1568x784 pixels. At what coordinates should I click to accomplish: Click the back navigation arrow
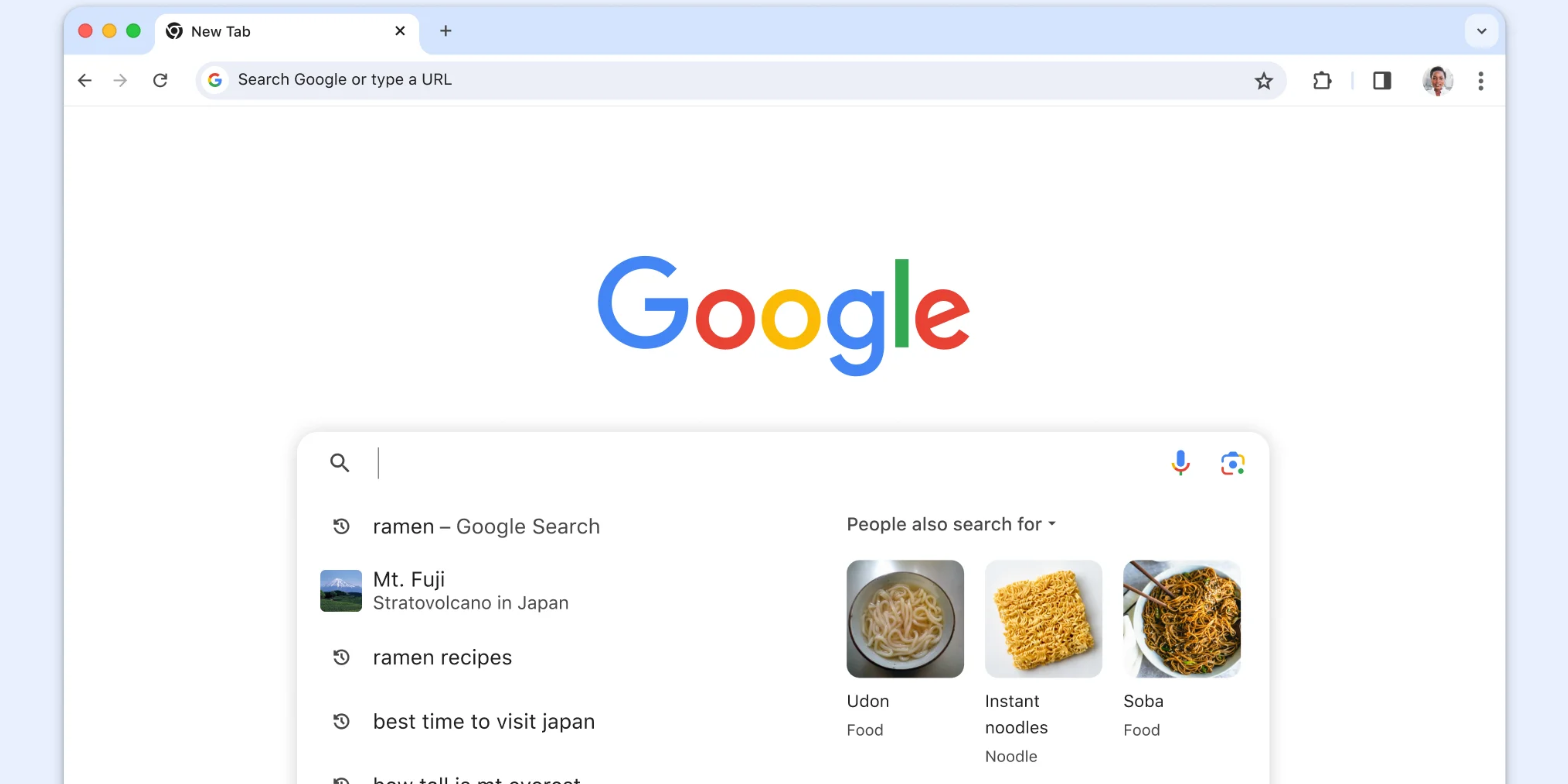[85, 80]
